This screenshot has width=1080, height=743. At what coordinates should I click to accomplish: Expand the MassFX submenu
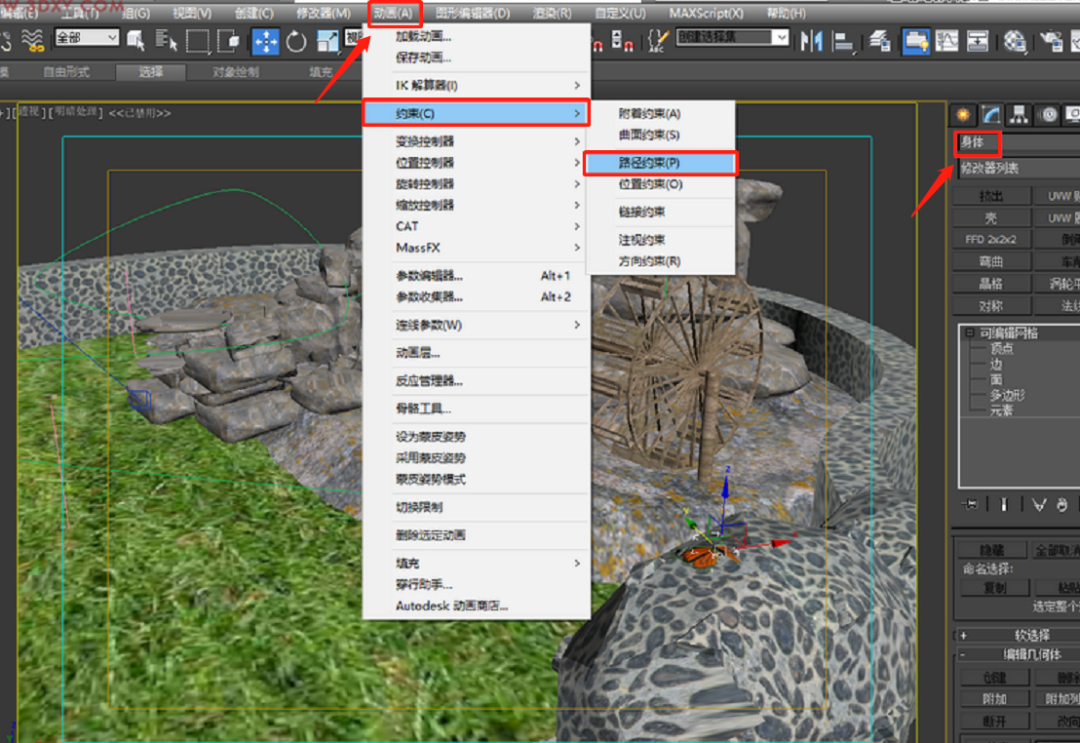pyautogui.click(x=477, y=248)
